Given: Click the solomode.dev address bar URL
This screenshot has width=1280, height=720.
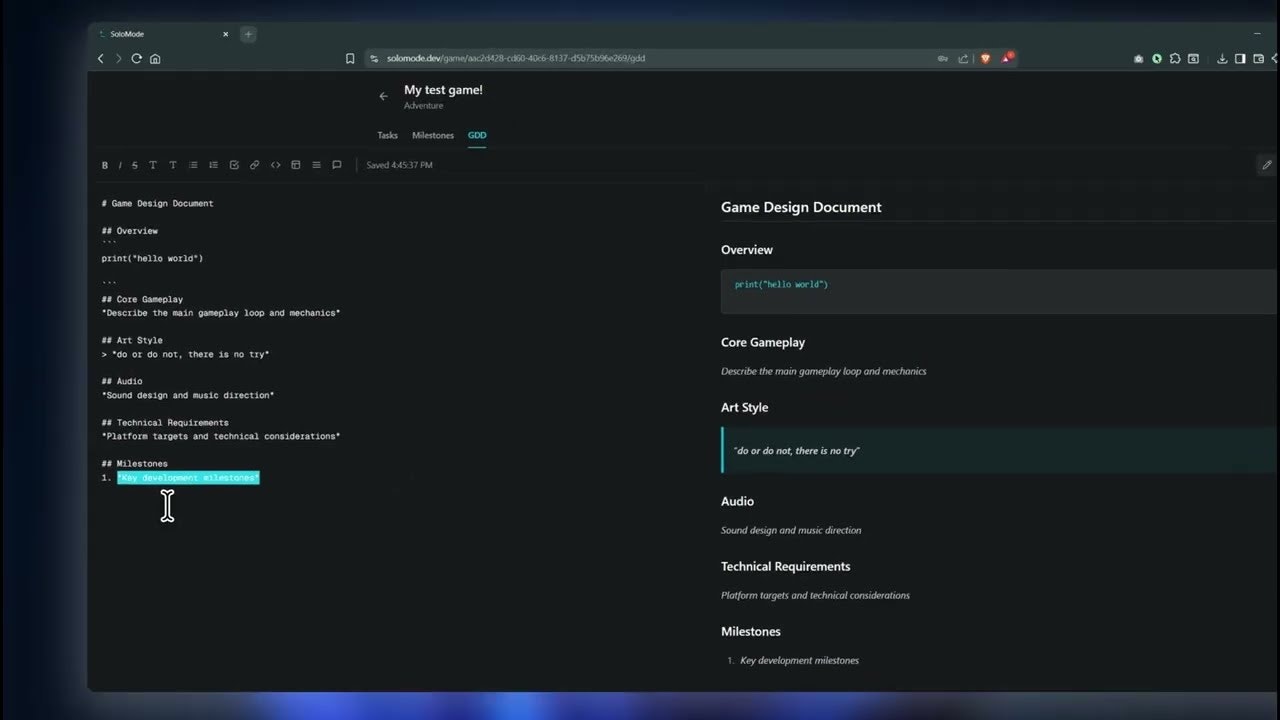Looking at the screenshot, I should tap(516, 59).
